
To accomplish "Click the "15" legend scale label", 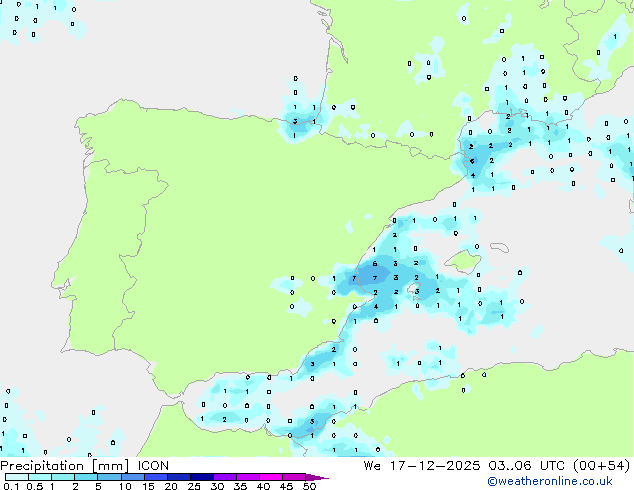I will [148, 486].
